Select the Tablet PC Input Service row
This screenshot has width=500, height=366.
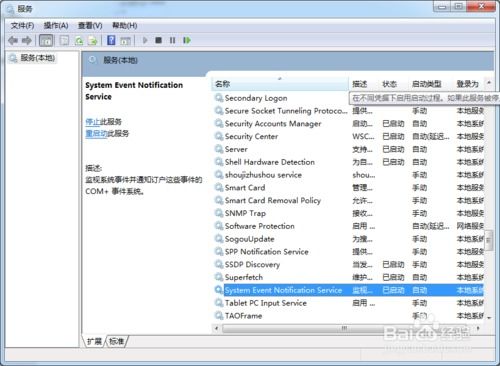point(348,303)
